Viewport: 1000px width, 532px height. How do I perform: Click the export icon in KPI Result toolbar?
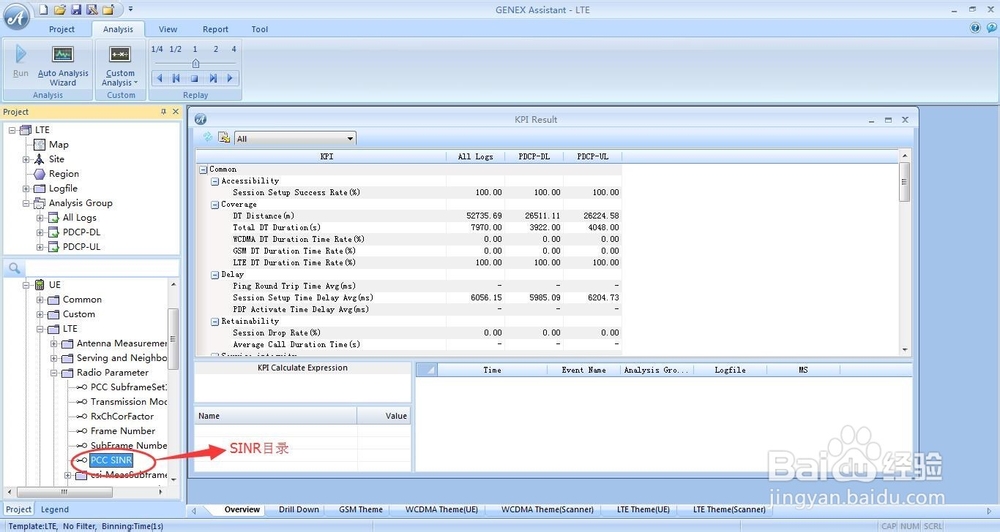[224, 137]
